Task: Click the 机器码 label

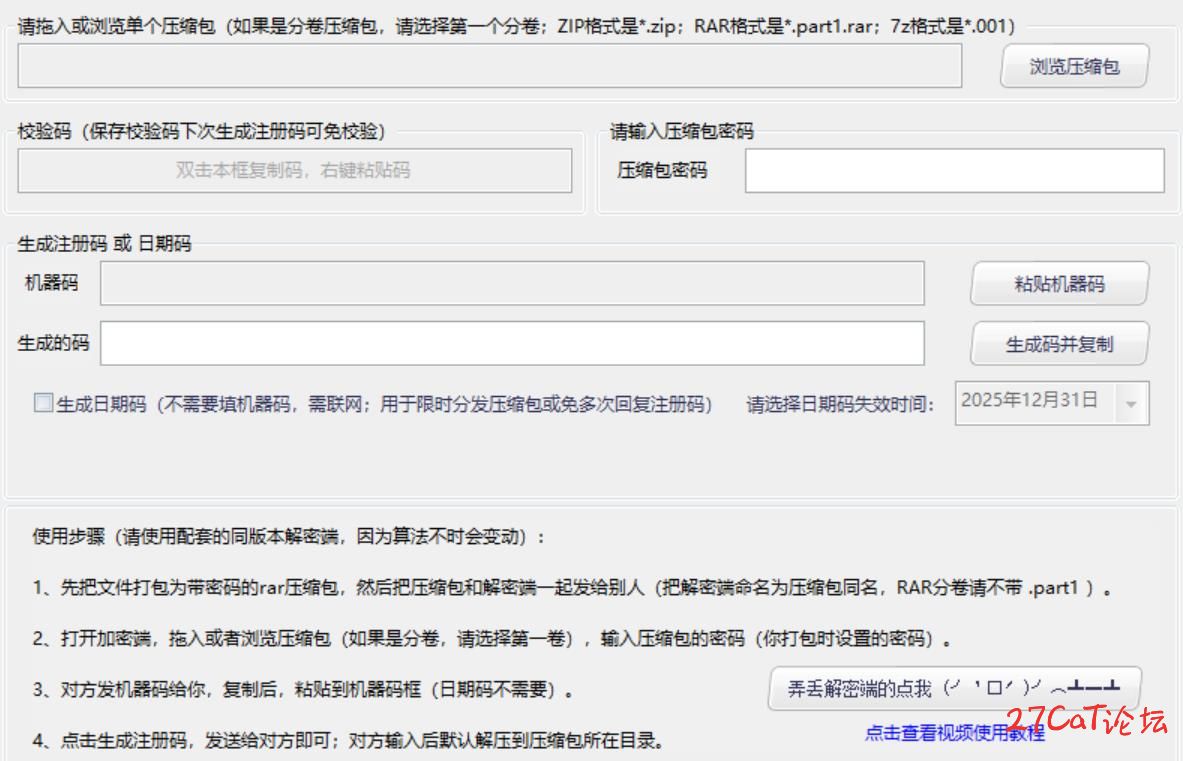Action: tap(51, 283)
